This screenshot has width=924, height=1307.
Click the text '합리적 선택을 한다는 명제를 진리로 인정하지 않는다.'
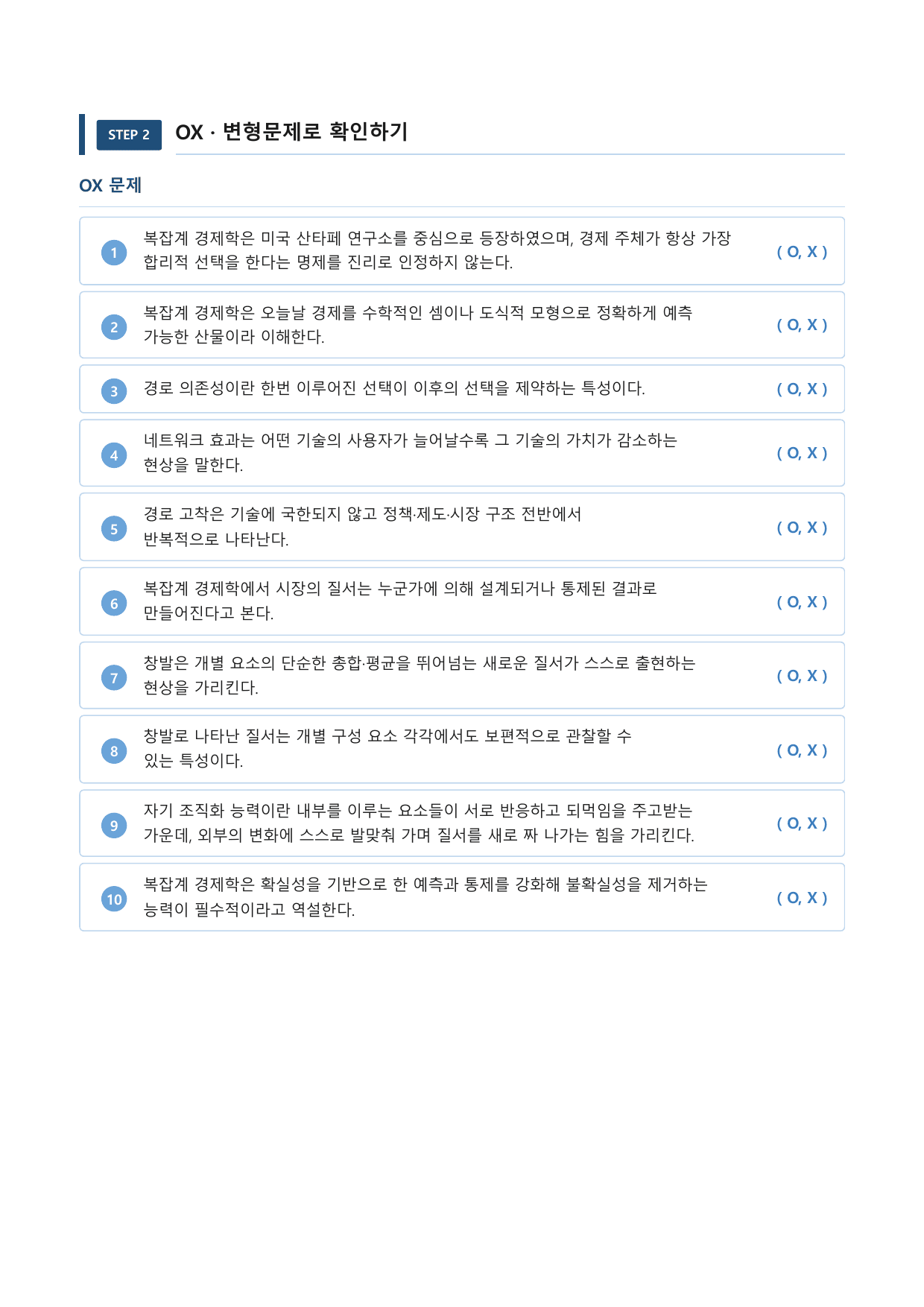coord(328,262)
